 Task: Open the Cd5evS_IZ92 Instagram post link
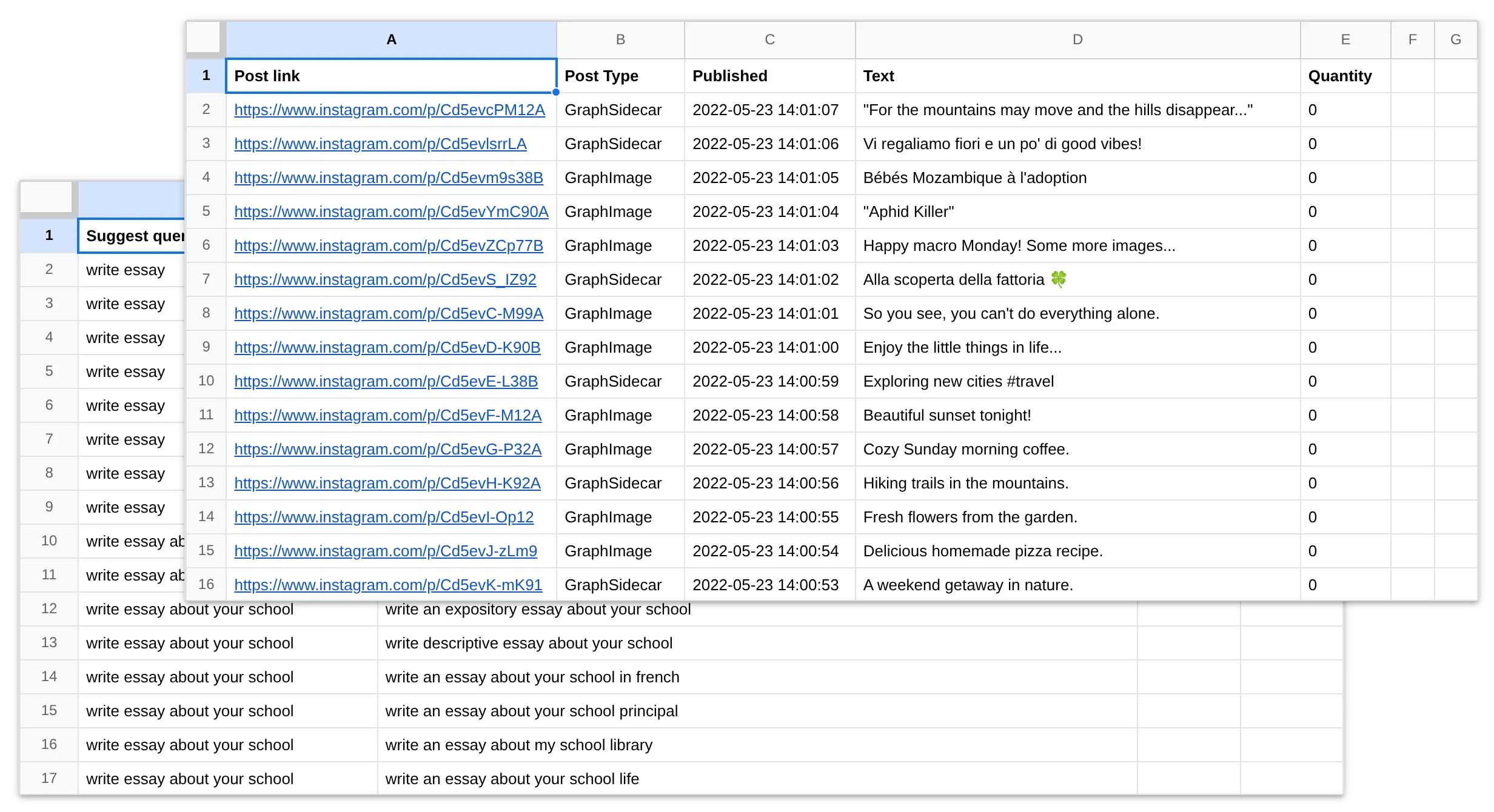point(385,279)
